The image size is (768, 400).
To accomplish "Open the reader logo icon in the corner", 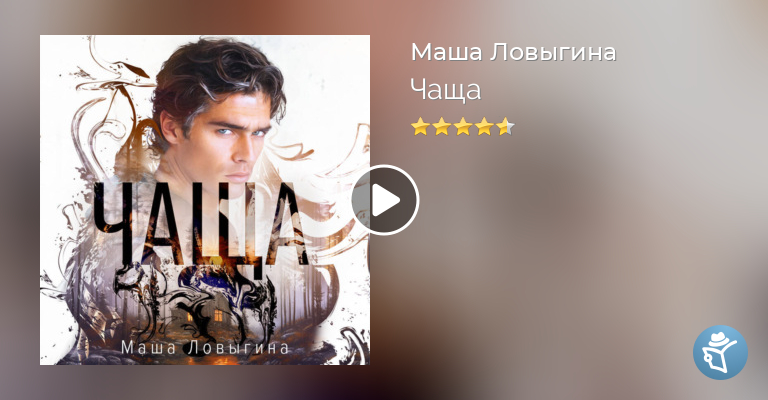I will pos(720,352).
